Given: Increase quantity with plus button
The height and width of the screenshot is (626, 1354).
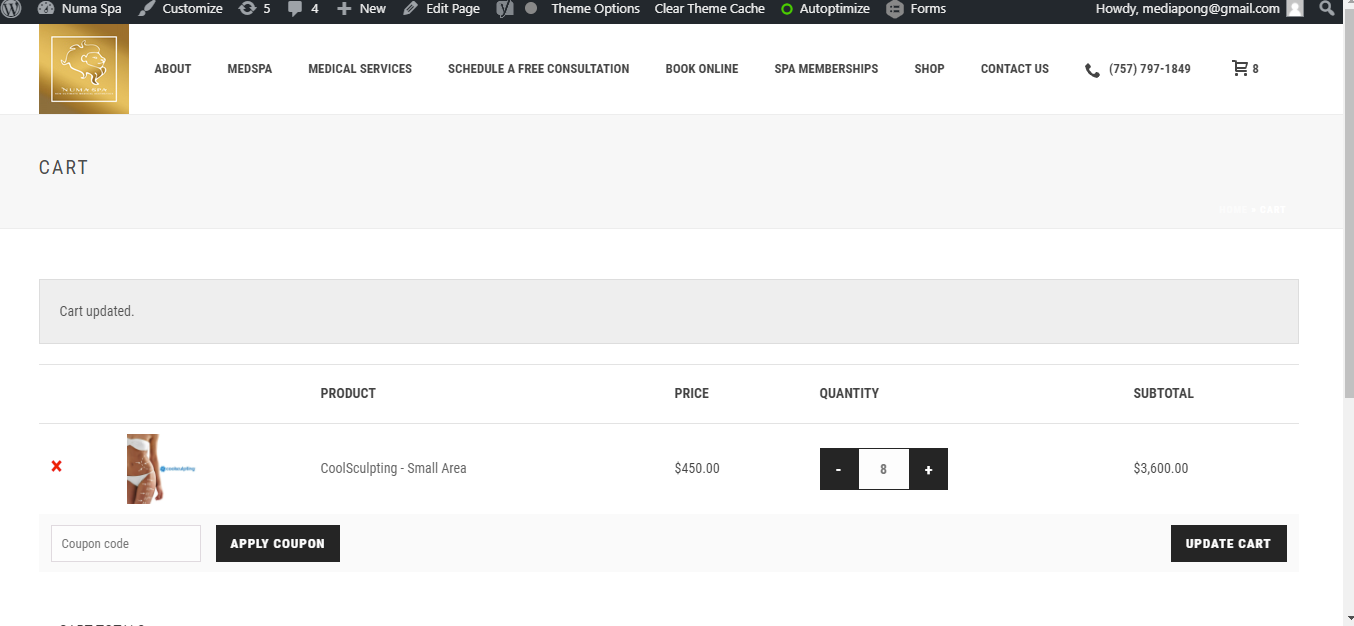Looking at the screenshot, I should (929, 469).
